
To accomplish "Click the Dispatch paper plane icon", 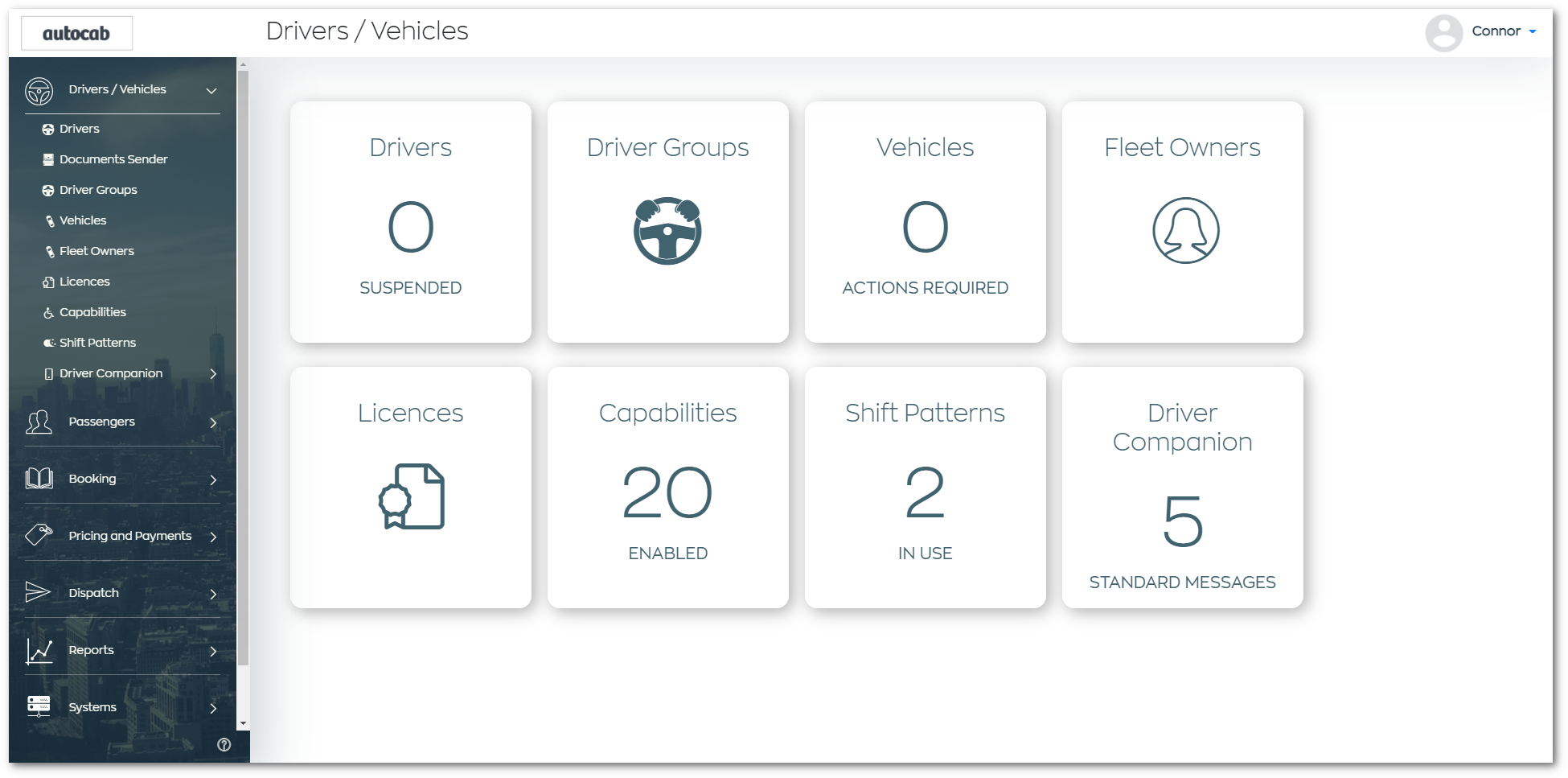I will 38,592.
